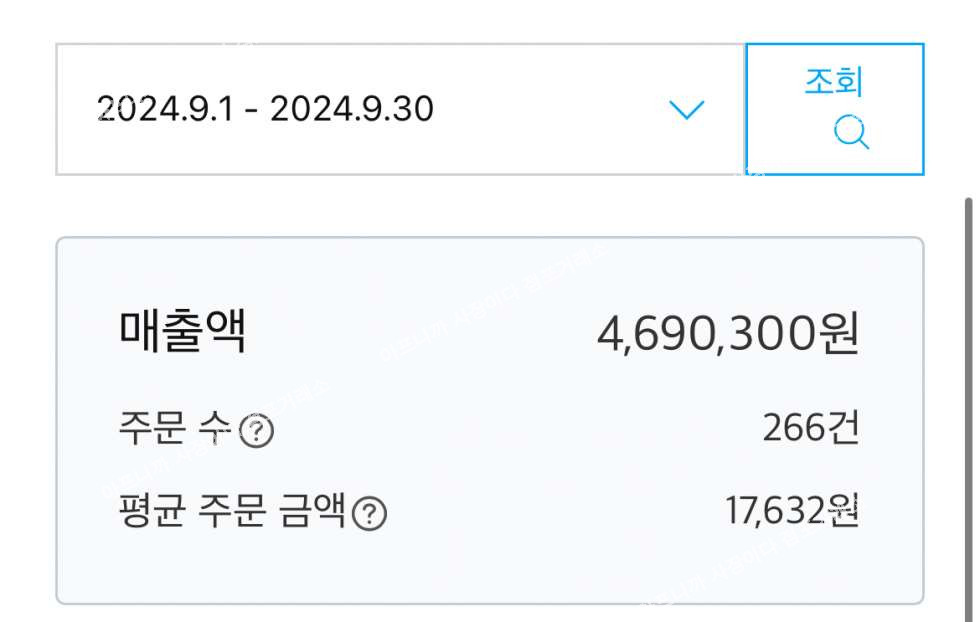
Task: Expand the date range chevron arrow
Action: 686,109
